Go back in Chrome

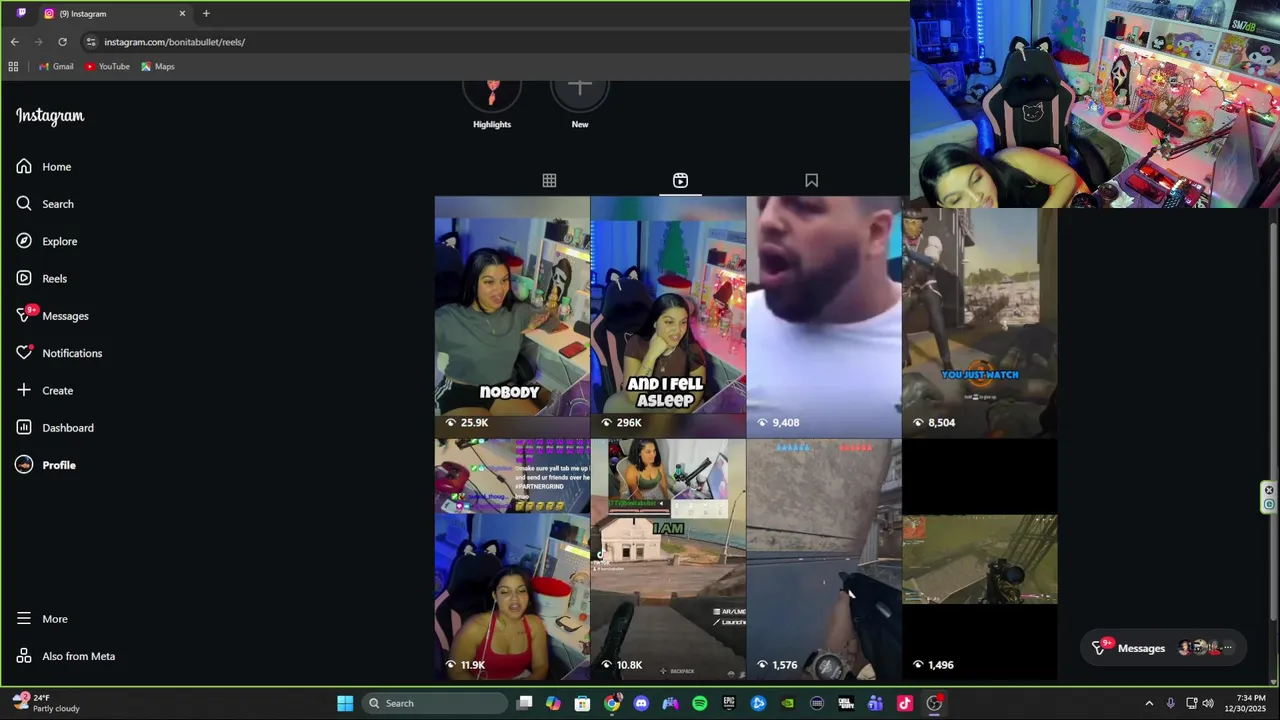[x=14, y=42]
